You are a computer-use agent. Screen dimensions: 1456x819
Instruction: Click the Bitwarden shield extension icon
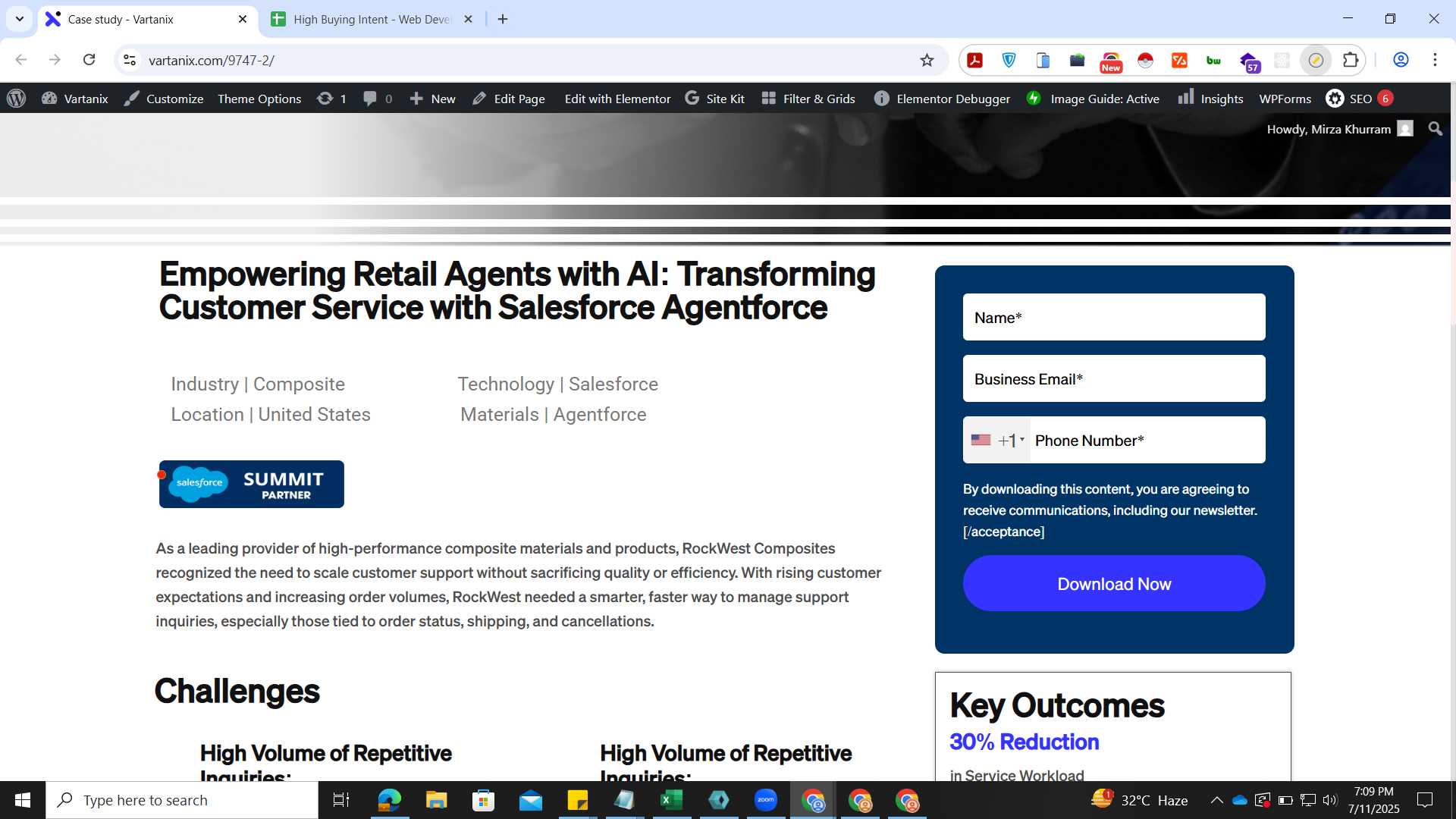coord(1009,60)
